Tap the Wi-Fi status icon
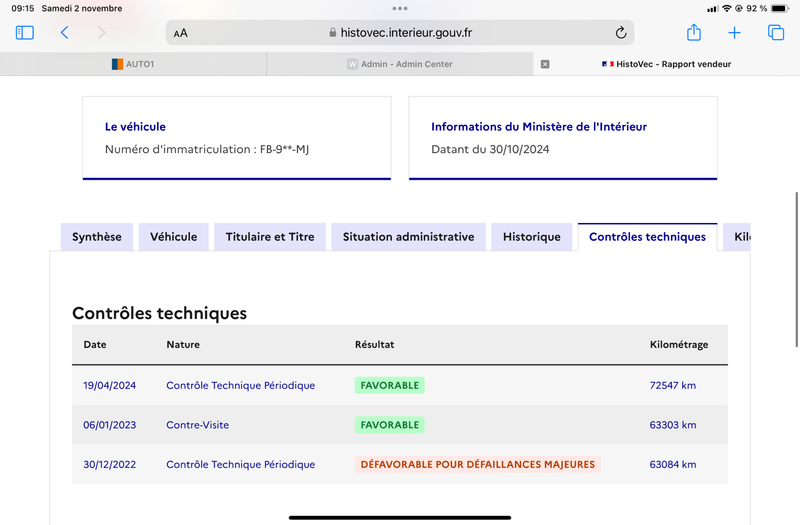This screenshot has height=525, width=800. [727, 8]
